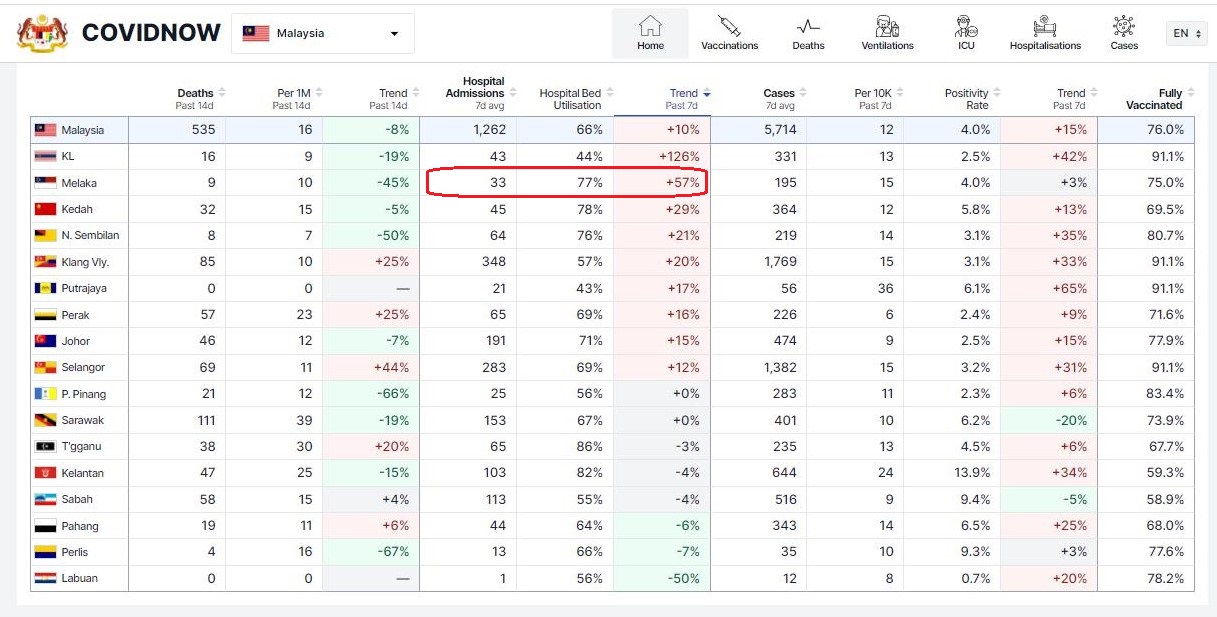Click the Selangor state flag
The image size is (1217, 617).
click(x=45, y=367)
